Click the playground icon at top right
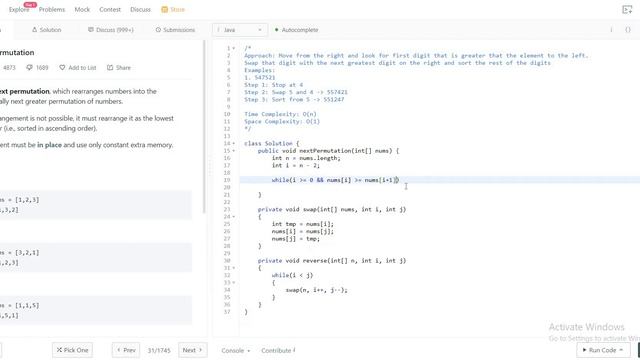640x360 pixels. pos(627,9)
